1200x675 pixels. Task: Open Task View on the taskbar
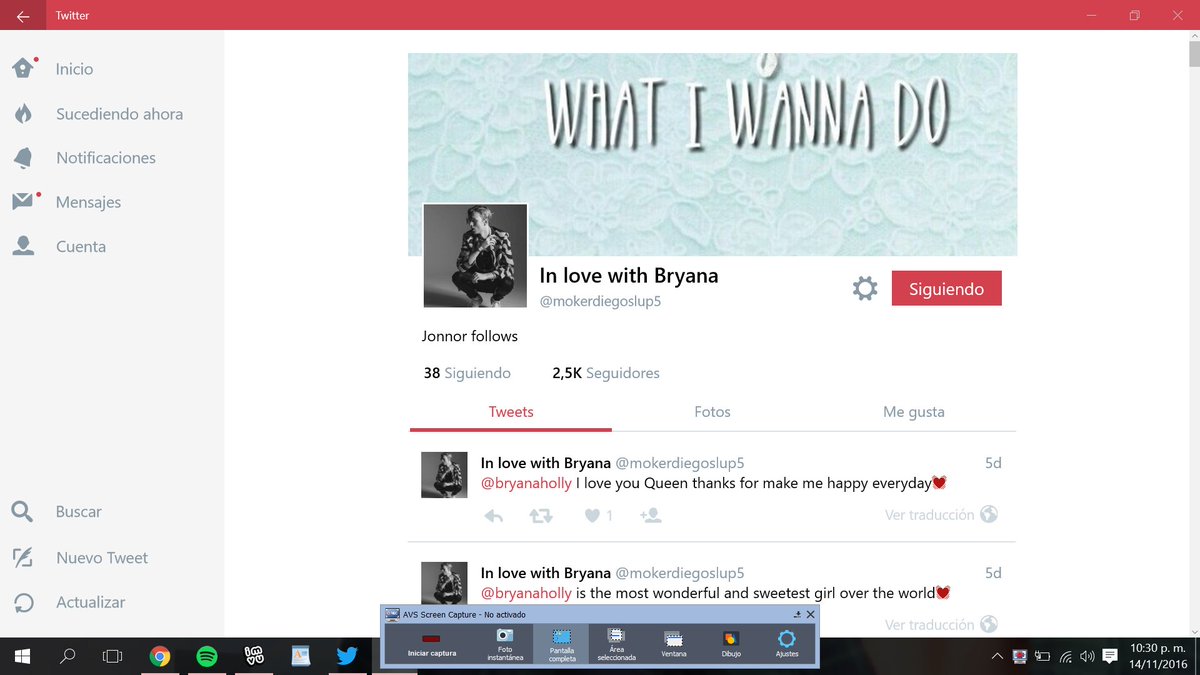click(x=113, y=657)
